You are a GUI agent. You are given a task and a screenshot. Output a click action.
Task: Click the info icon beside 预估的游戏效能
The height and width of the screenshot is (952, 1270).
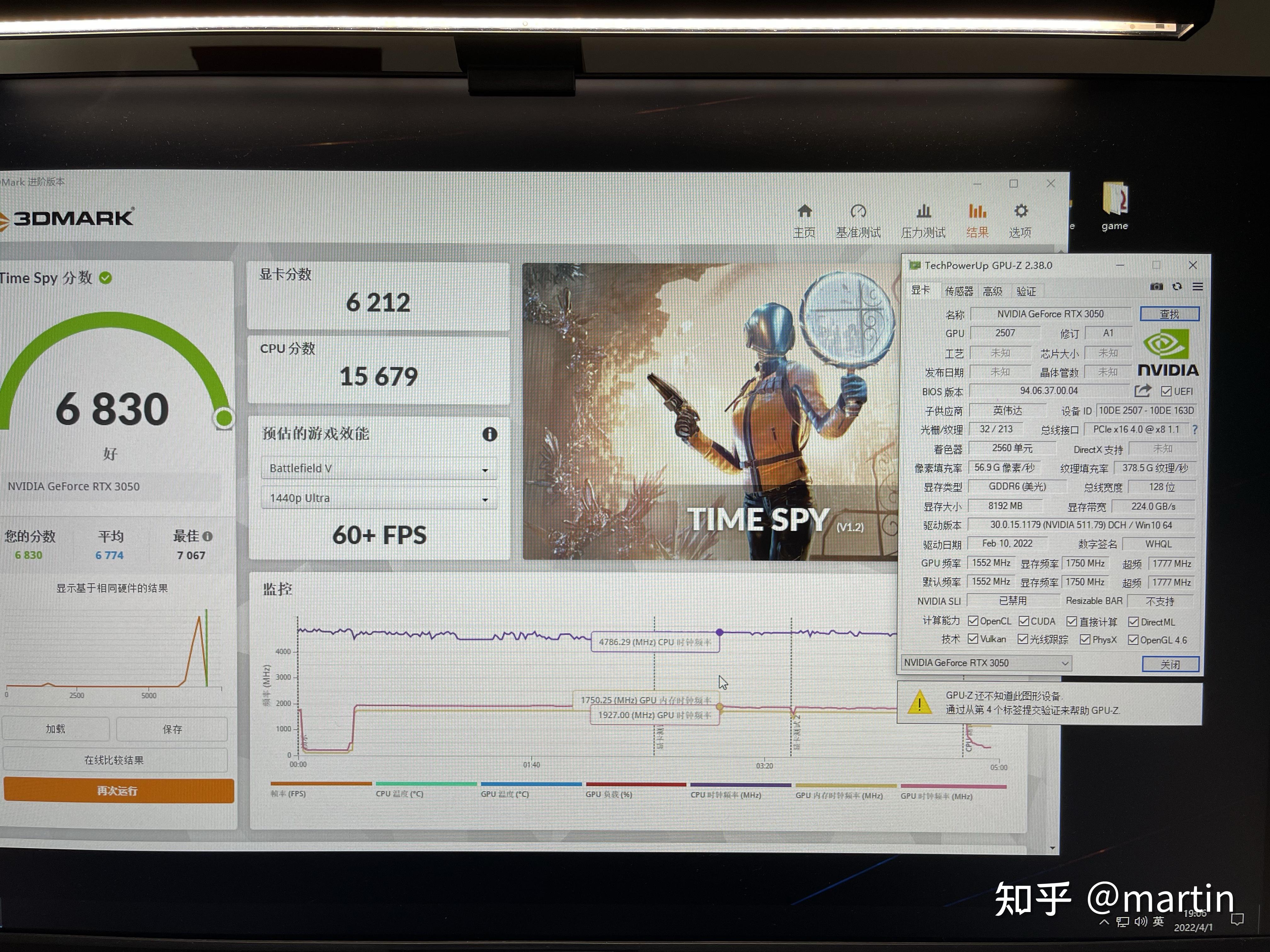pos(489,434)
